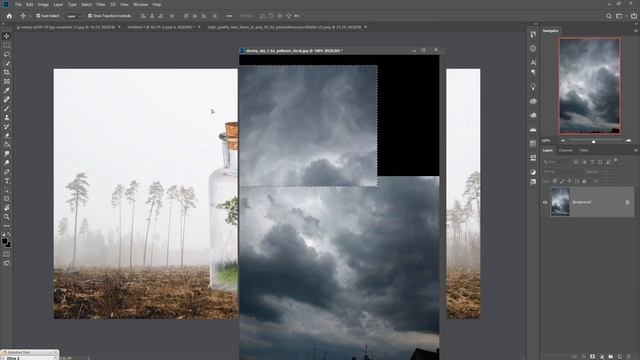Open the Character panel icon
Screen dimensions: 640x360
click(x=533, y=62)
